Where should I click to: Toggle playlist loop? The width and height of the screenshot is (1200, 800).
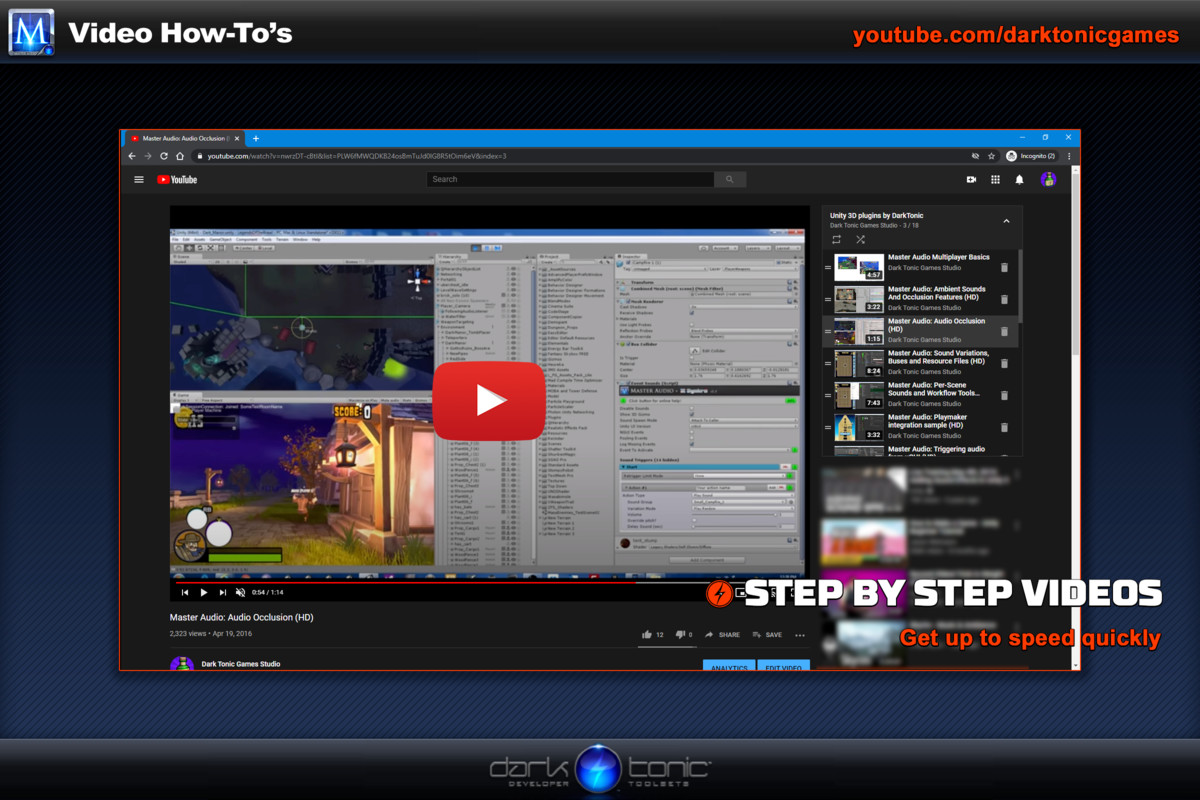[836, 240]
